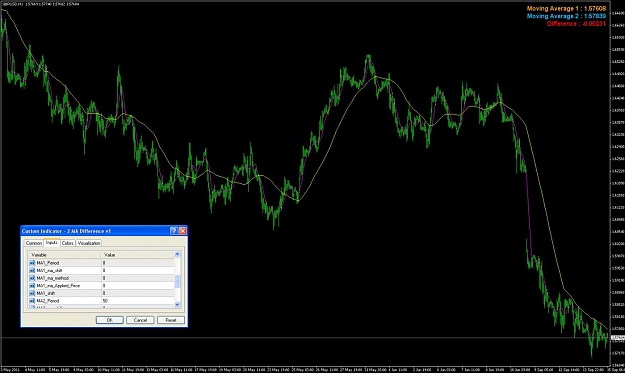Click the Moving Average 2 label on chart

pos(566,16)
